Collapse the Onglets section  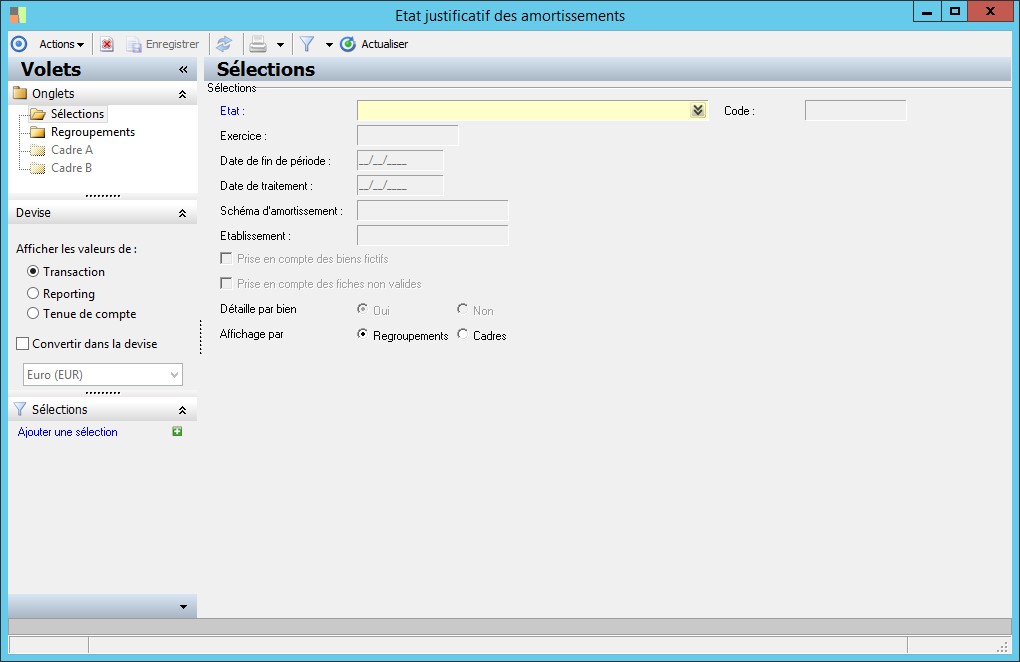pos(183,94)
